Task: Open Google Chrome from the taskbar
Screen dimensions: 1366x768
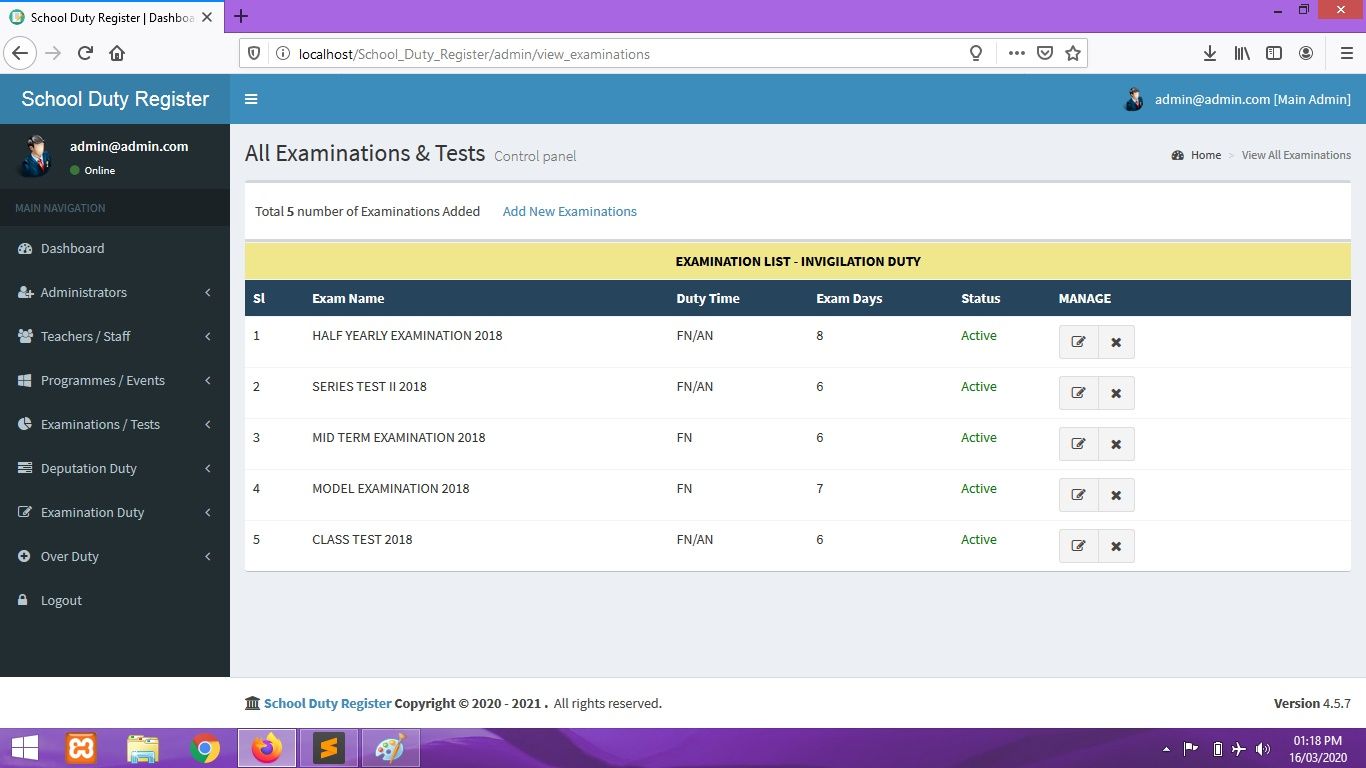Action: 205,748
